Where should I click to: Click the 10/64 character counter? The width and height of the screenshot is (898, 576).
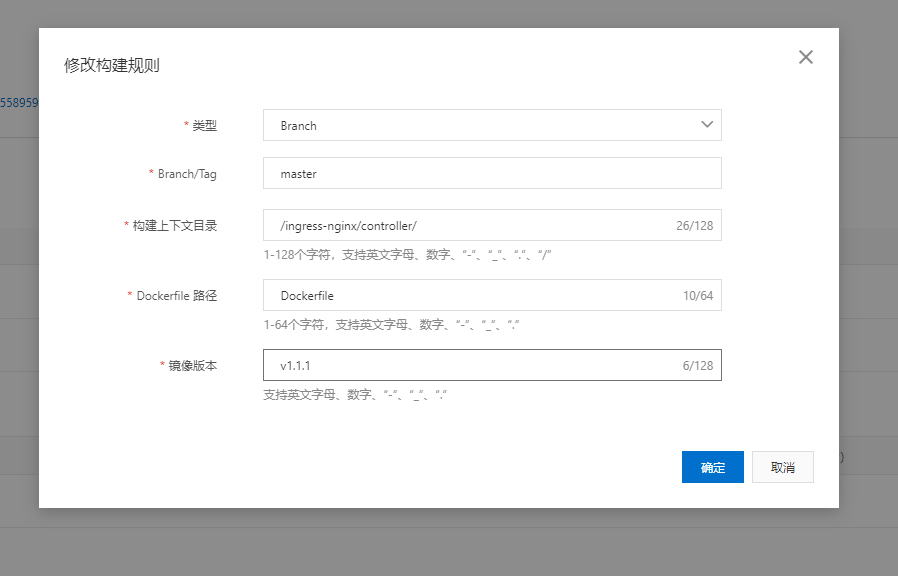pos(697,295)
